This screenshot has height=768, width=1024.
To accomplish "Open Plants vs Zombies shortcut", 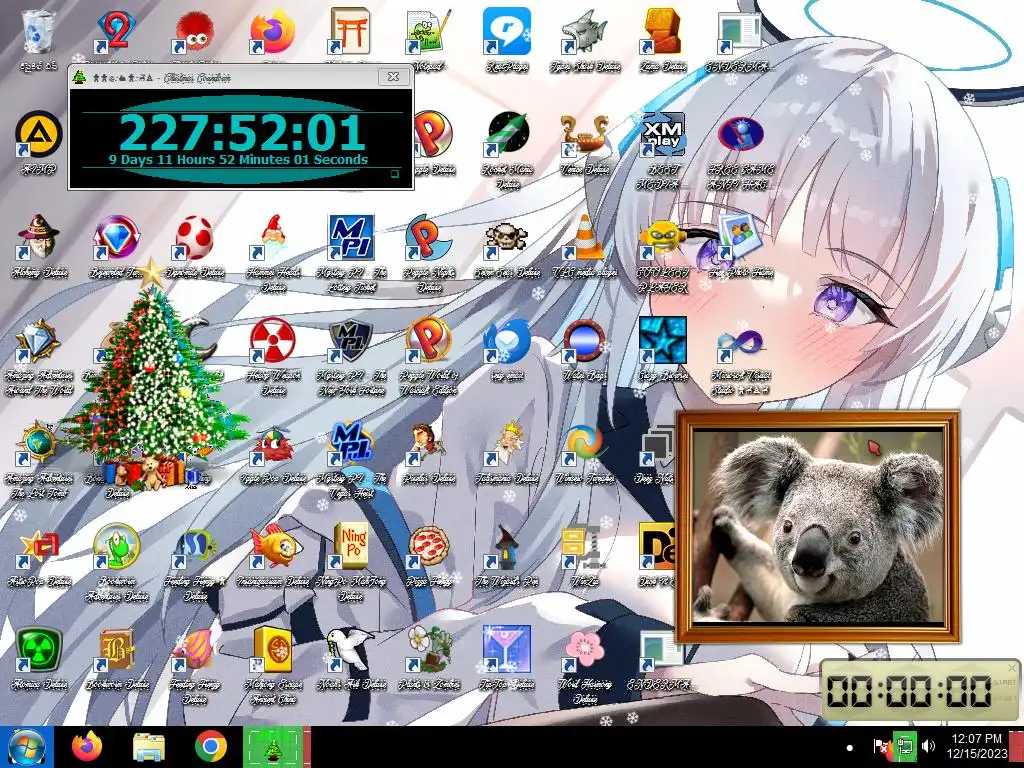I will (x=428, y=649).
